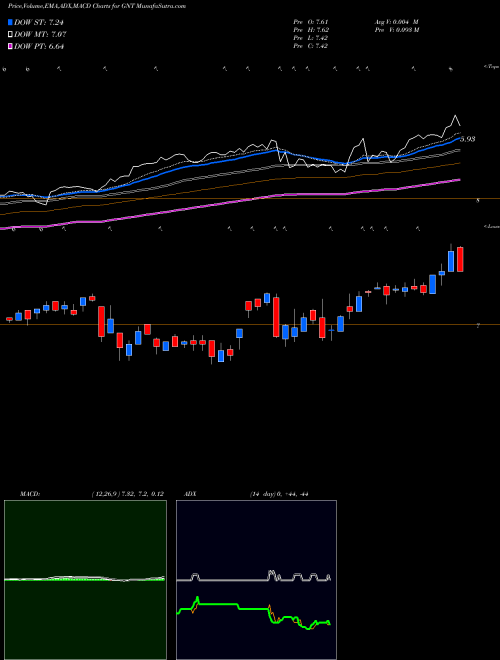This screenshot has width=500, height=660.
Task: Click the ADX panel heading
Action: pos(190,494)
